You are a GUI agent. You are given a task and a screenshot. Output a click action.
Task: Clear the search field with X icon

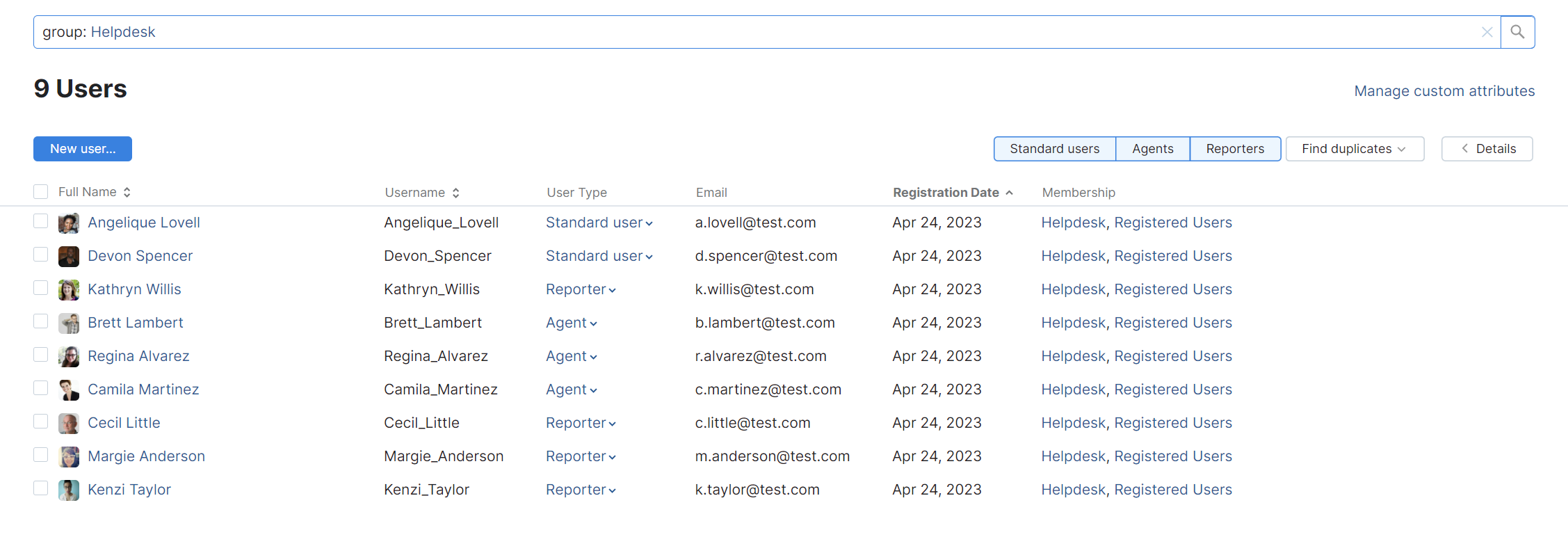[1487, 32]
